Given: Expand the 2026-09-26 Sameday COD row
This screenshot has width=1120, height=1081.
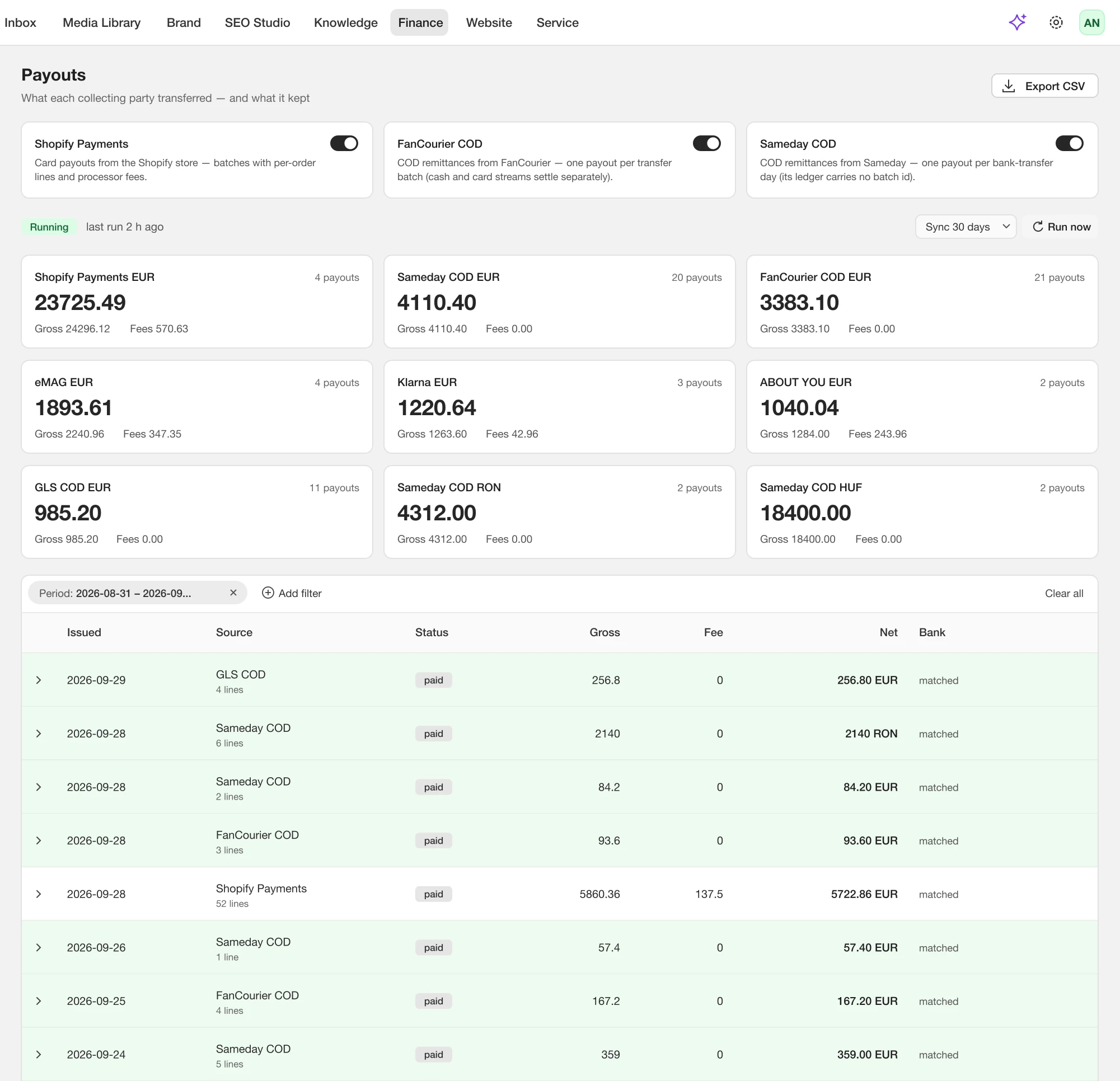Looking at the screenshot, I should pos(38,947).
